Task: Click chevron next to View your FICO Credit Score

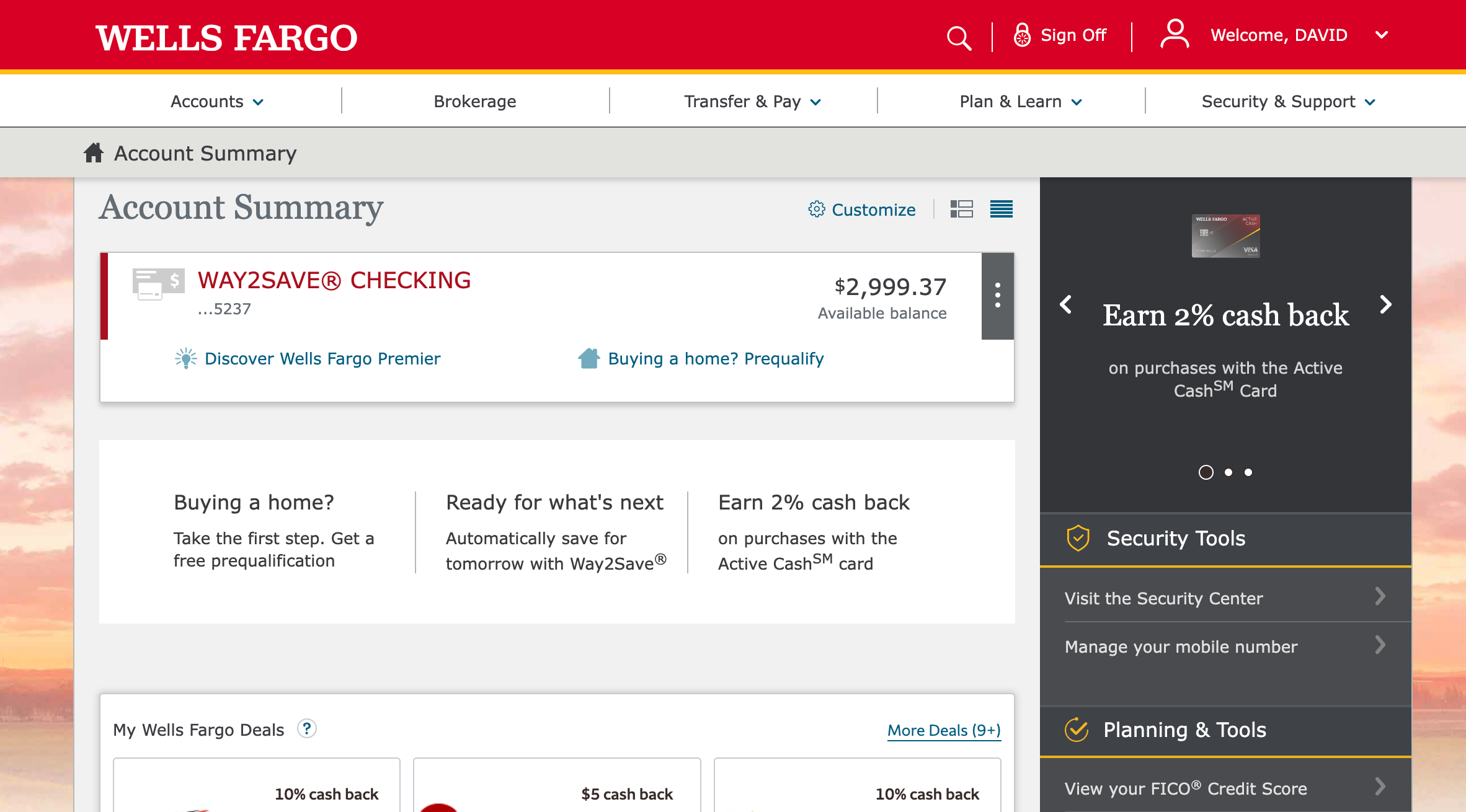Action: (x=1380, y=787)
